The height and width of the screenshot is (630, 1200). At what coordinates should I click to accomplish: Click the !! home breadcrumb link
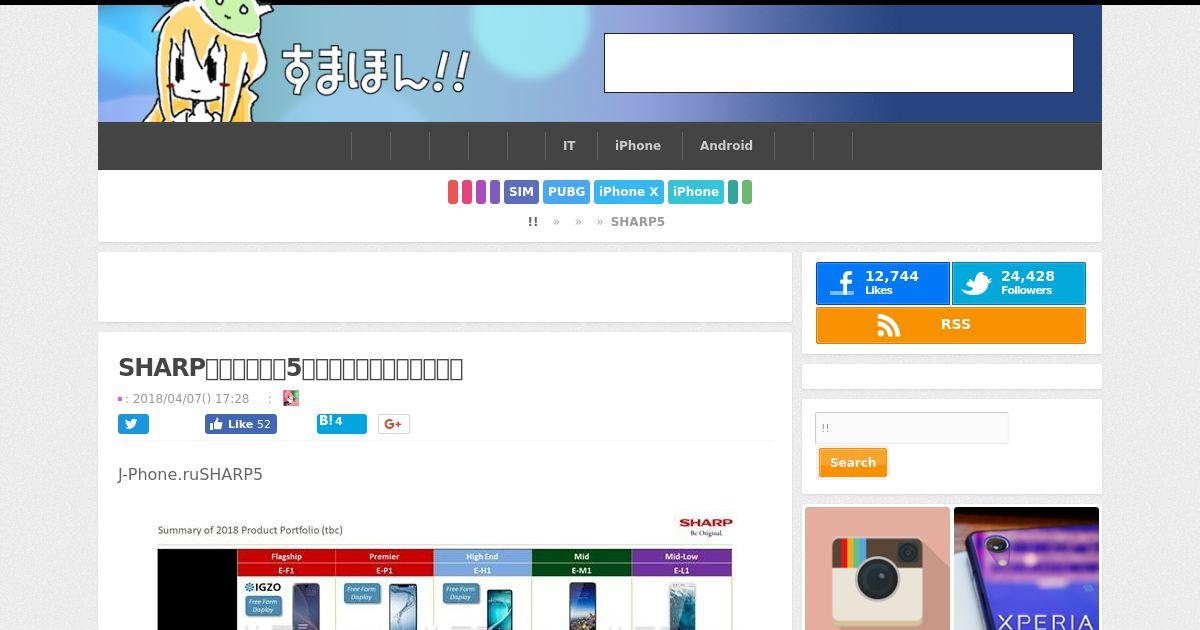(x=533, y=222)
